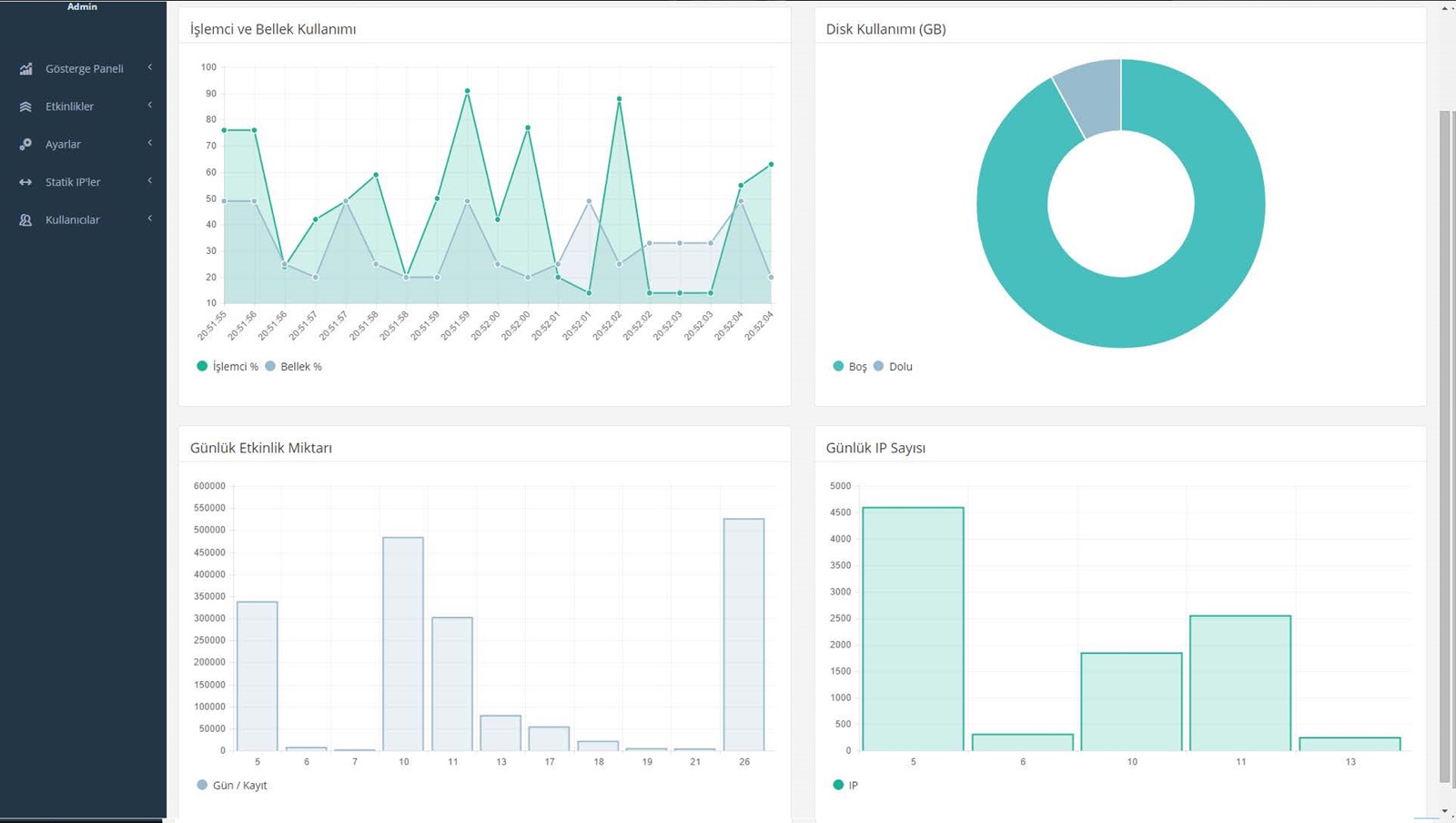Click the Disk Kullanımı (GB) heading

[885, 29]
